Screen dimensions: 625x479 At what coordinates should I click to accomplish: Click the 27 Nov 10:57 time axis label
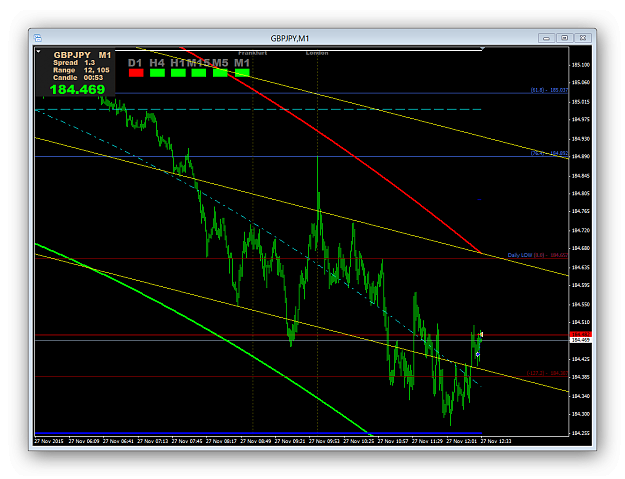coord(393,441)
